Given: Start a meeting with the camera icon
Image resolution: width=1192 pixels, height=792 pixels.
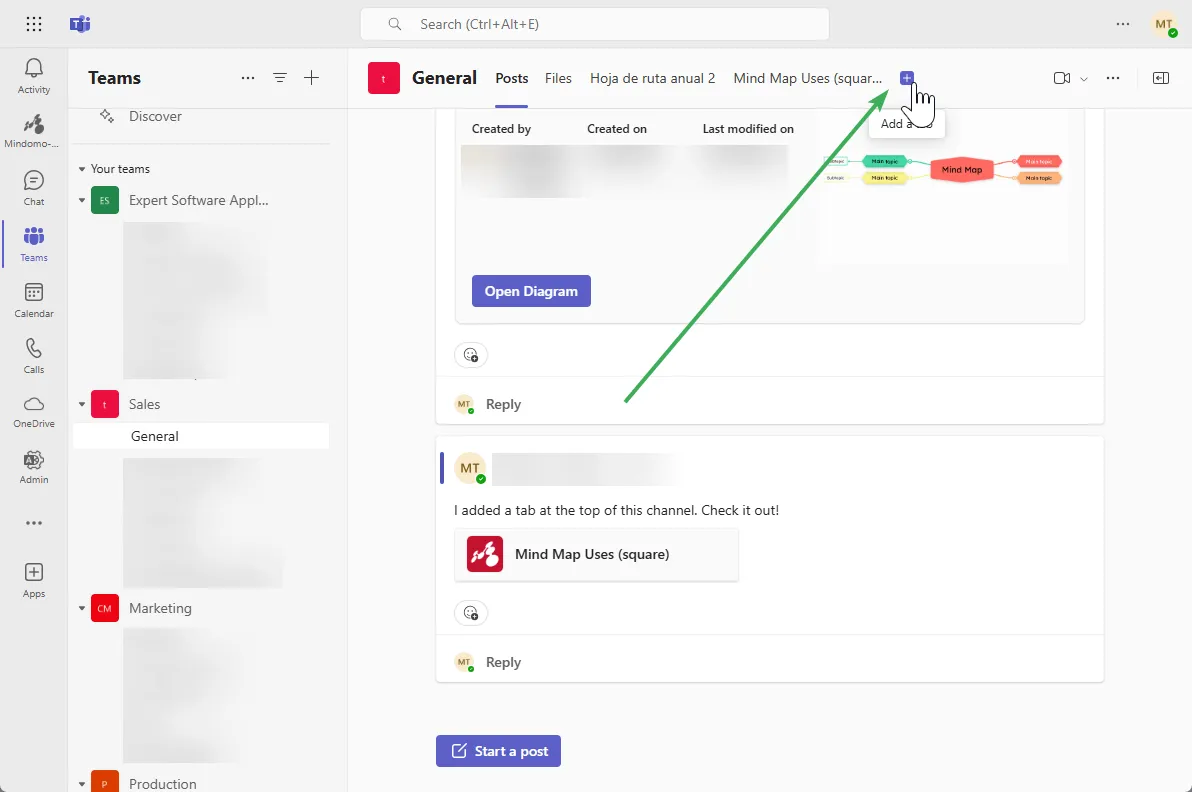Looking at the screenshot, I should [x=1062, y=78].
